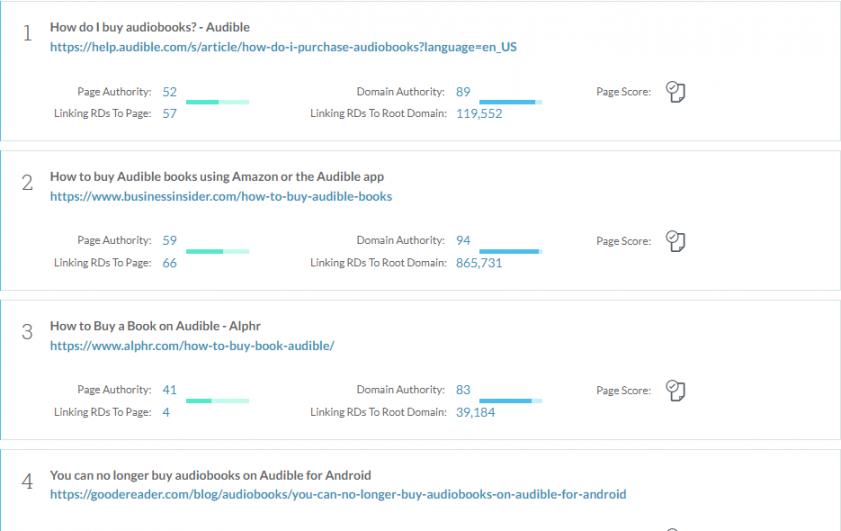The image size is (841, 531).
Task: Open the help.audible.com purchase-audiobooks URL
Action: [x=283, y=47]
